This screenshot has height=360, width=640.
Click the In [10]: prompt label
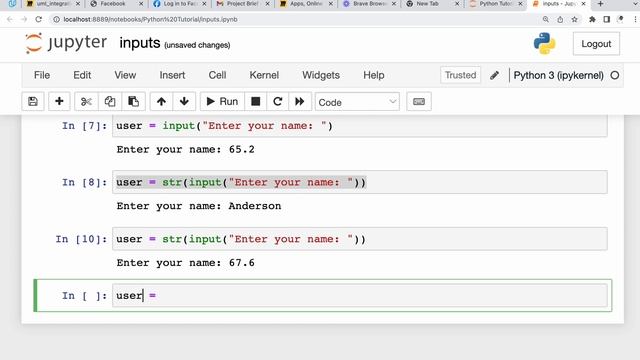81,239
